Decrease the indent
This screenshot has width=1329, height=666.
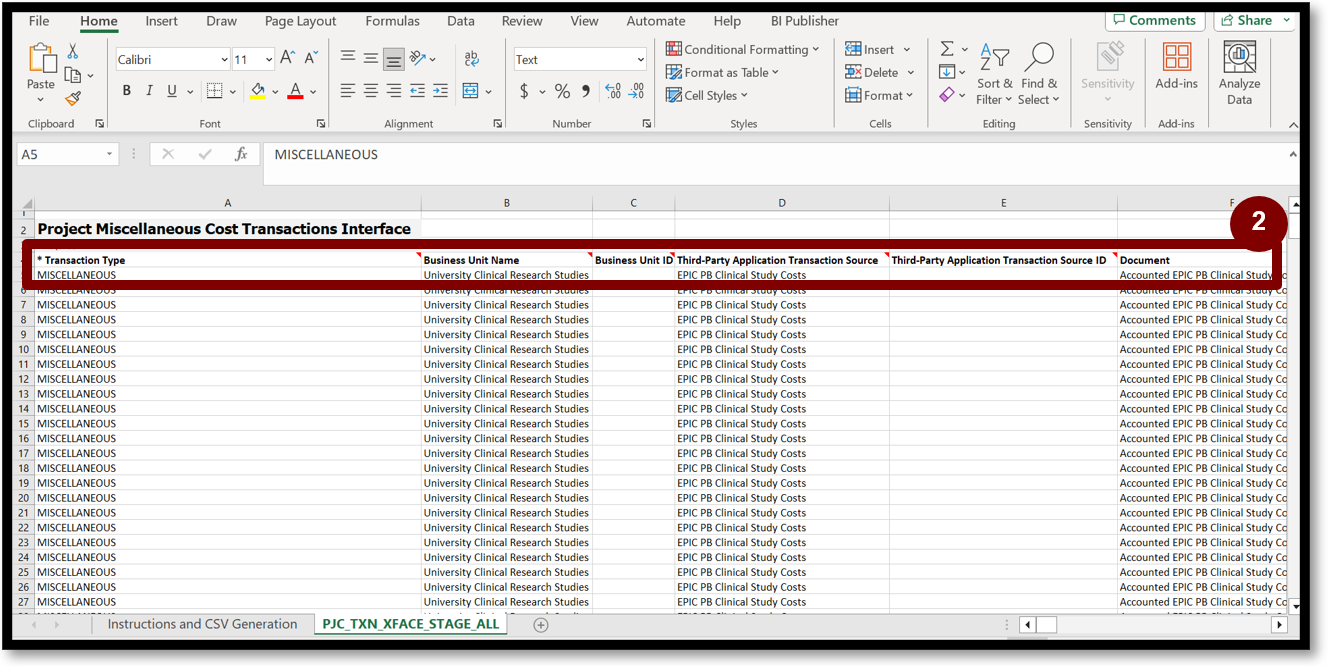(x=418, y=91)
